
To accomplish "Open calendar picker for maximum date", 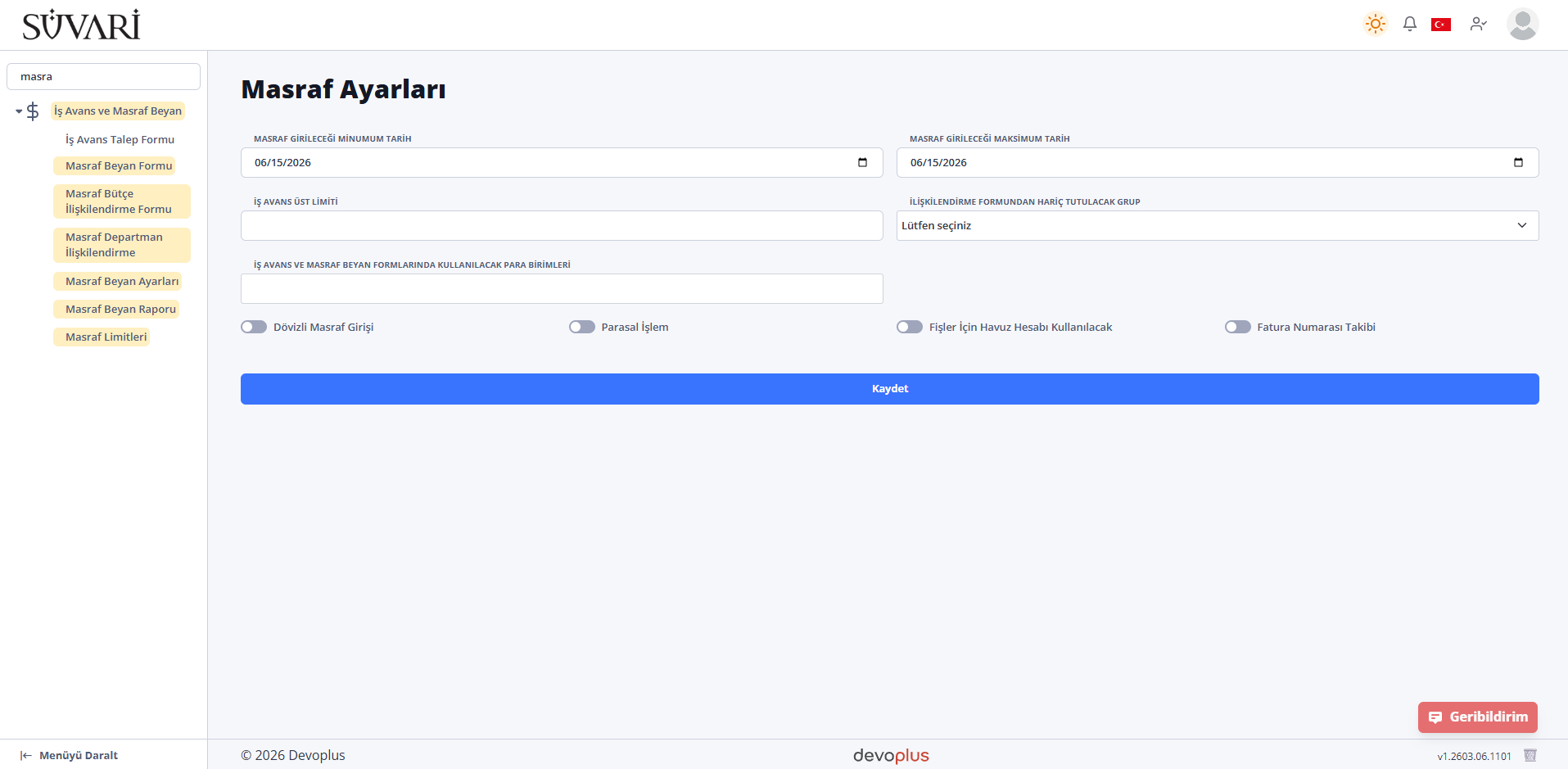I will (x=1518, y=162).
